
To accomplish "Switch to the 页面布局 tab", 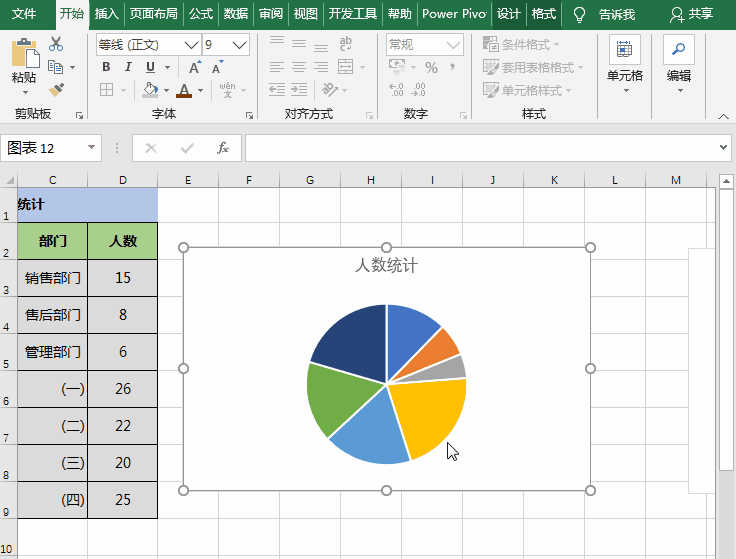I will pyautogui.click(x=153, y=14).
